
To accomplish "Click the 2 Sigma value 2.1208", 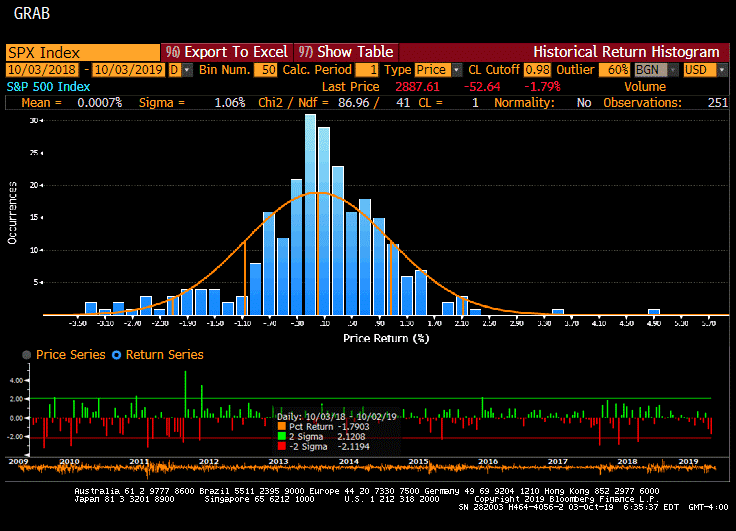I will point(351,437).
